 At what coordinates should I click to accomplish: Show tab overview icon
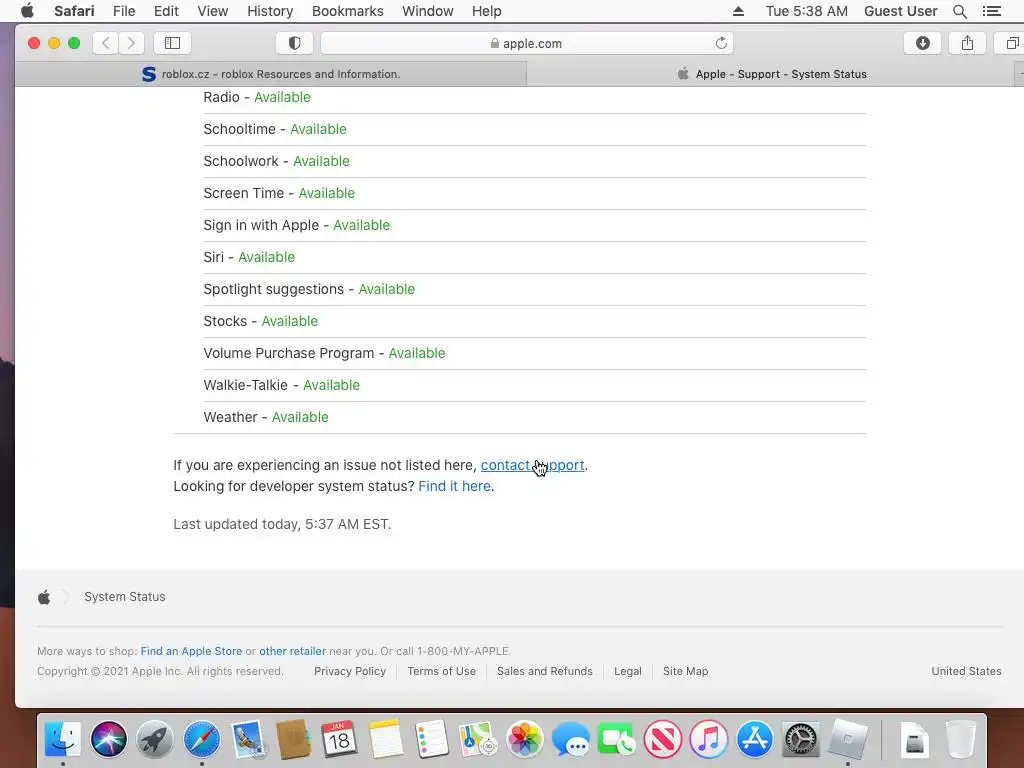pyautogui.click(x=1012, y=43)
